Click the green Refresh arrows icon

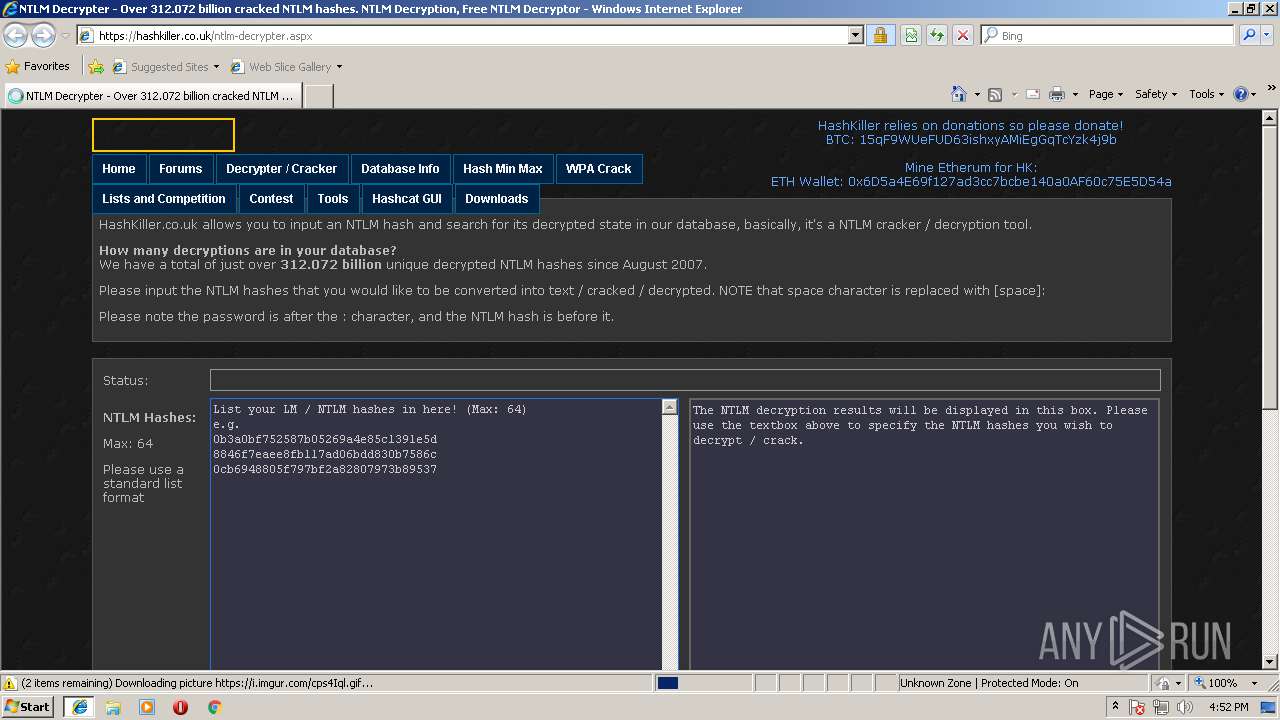point(937,35)
